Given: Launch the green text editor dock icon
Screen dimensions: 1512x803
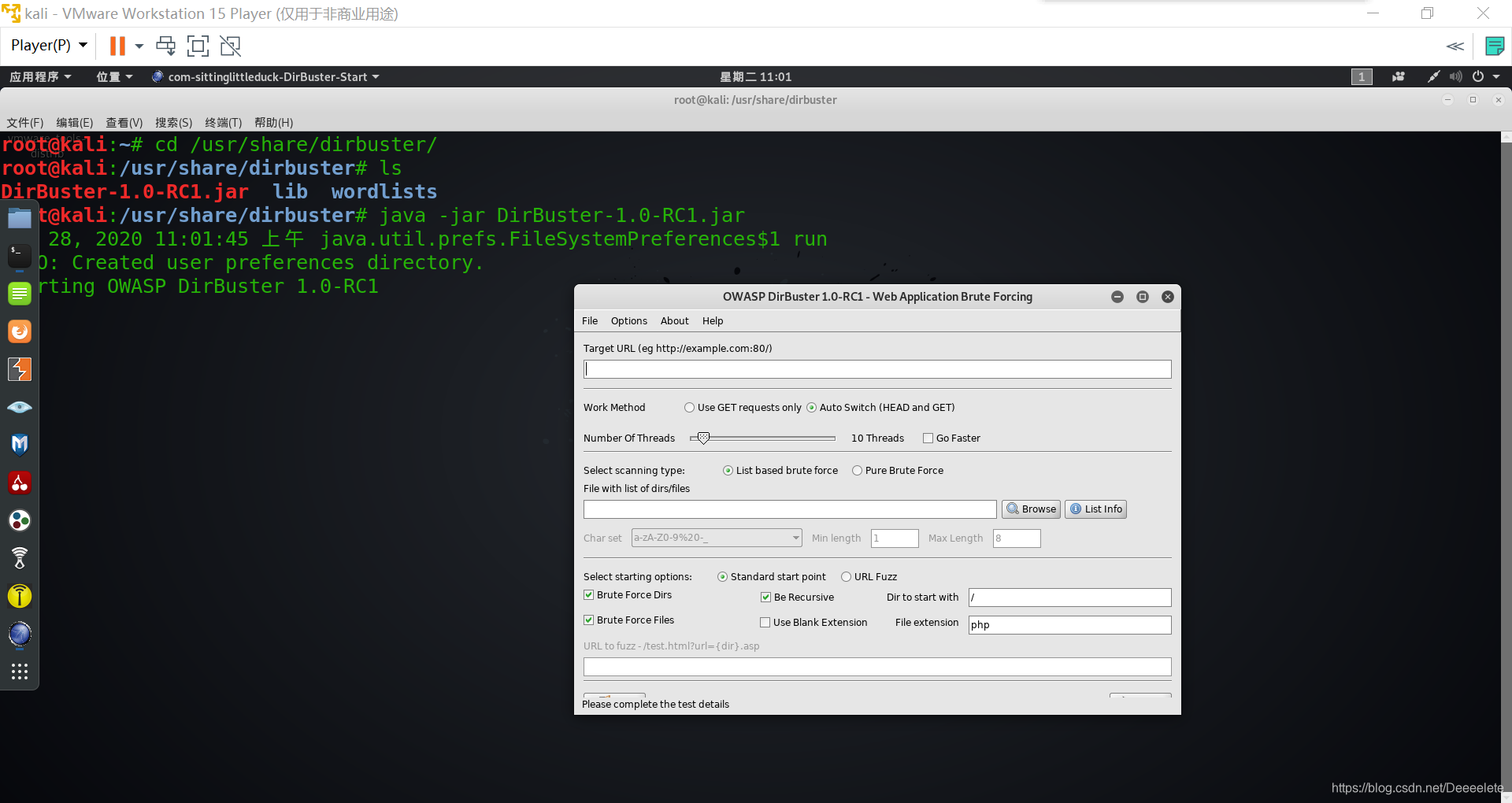Looking at the screenshot, I should 20,294.
